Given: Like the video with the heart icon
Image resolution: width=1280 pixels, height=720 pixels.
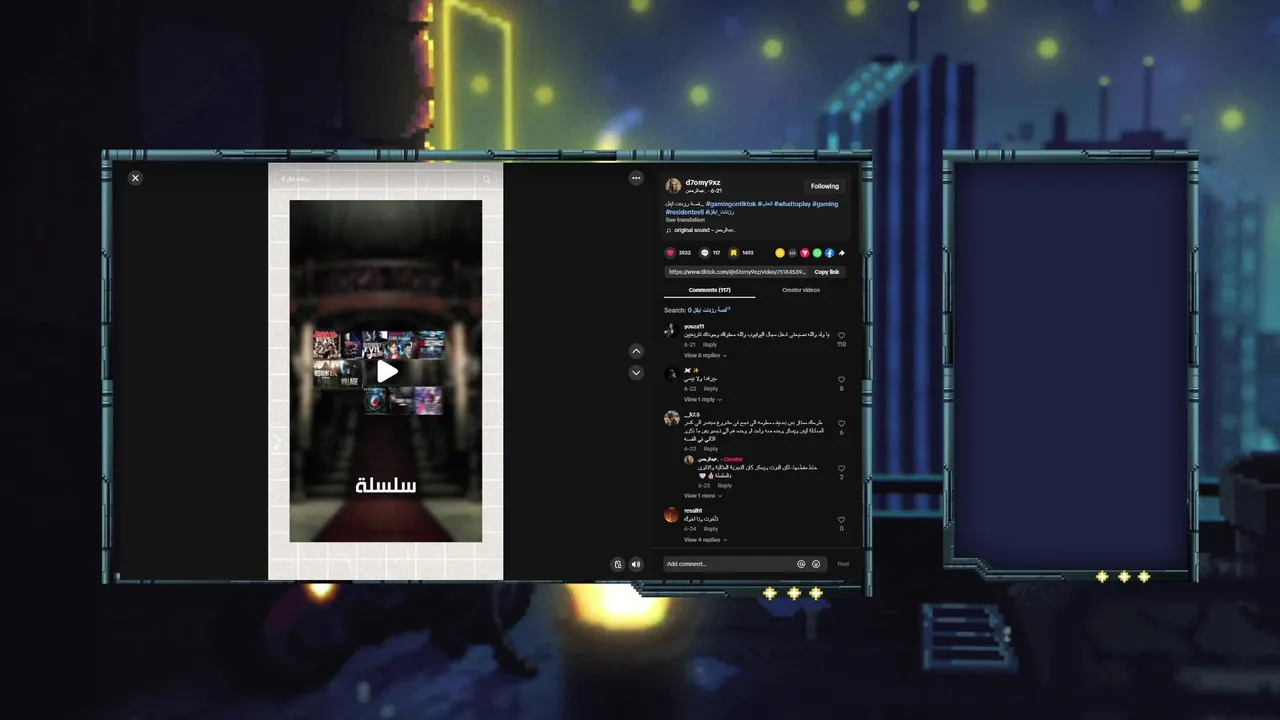Looking at the screenshot, I should point(670,253).
